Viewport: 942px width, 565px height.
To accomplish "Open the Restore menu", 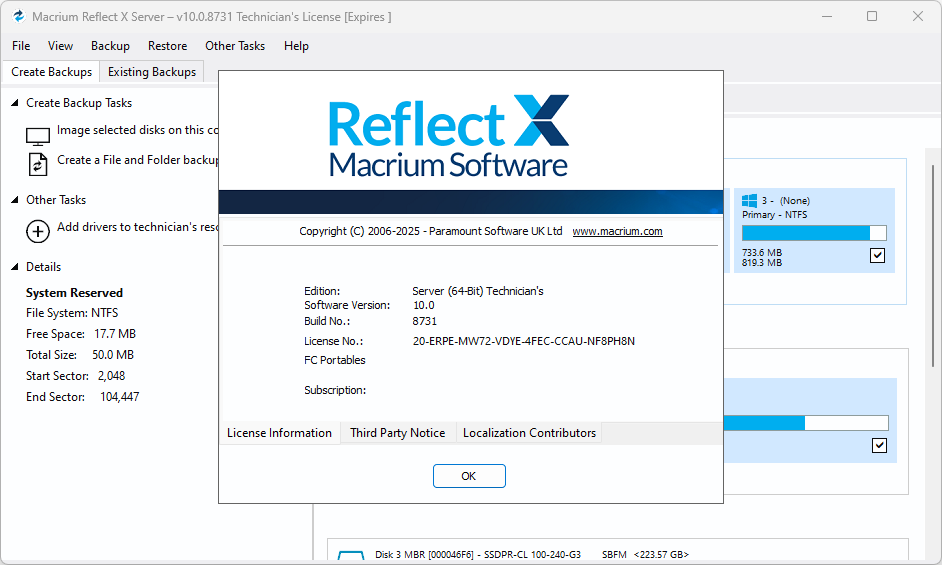I will (x=168, y=46).
